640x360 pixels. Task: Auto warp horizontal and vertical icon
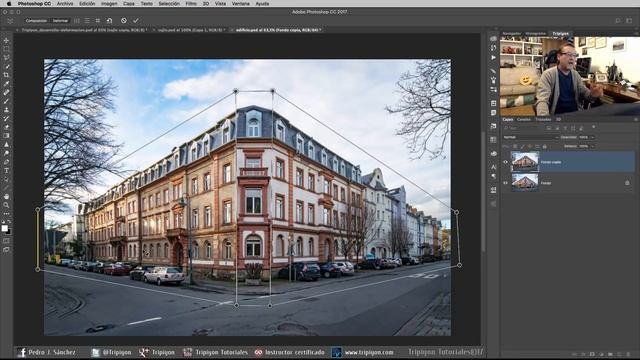click(98, 20)
